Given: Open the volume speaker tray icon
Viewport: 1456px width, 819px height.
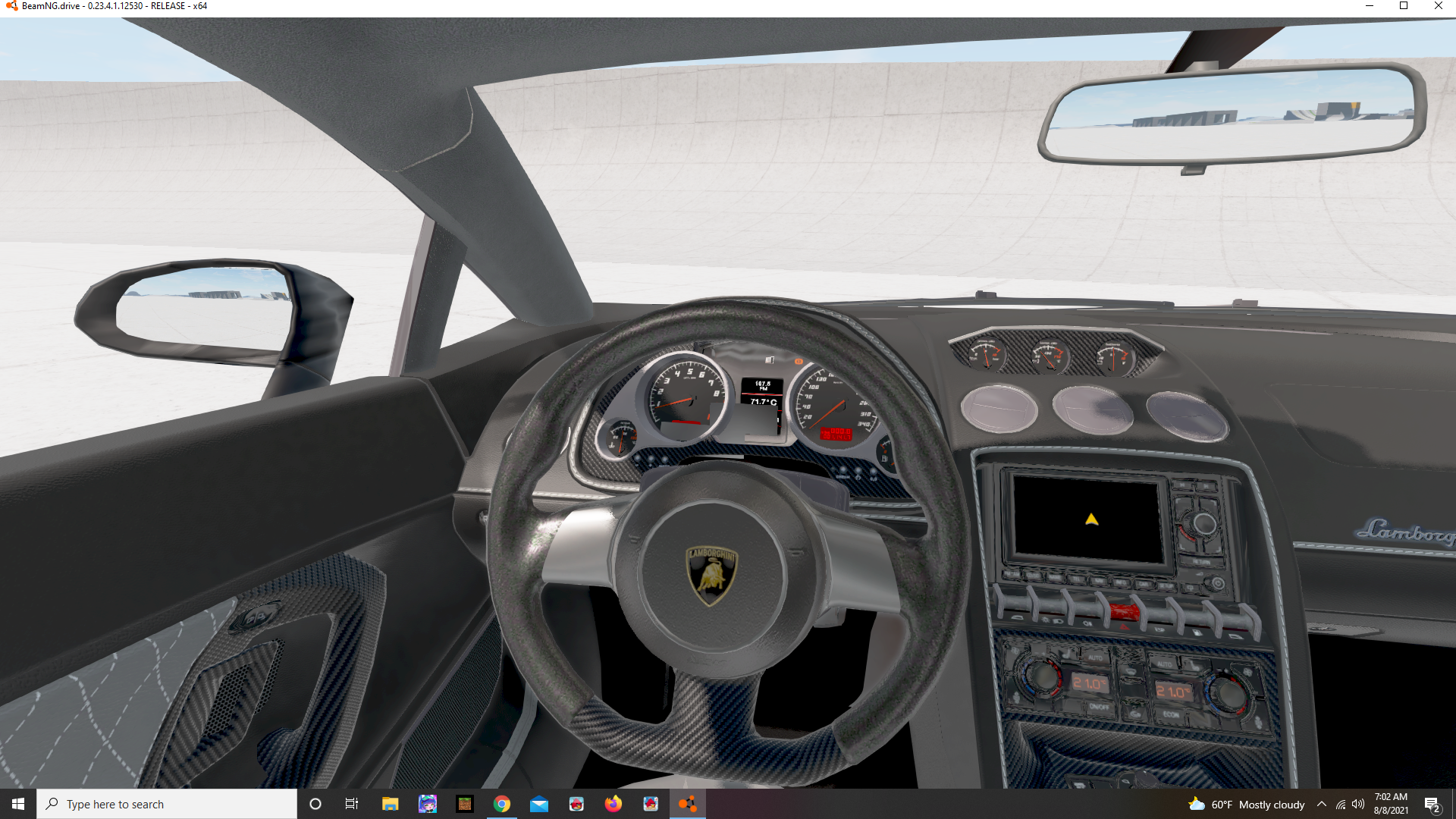Looking at the screenshot, I should coord(1358,805).
